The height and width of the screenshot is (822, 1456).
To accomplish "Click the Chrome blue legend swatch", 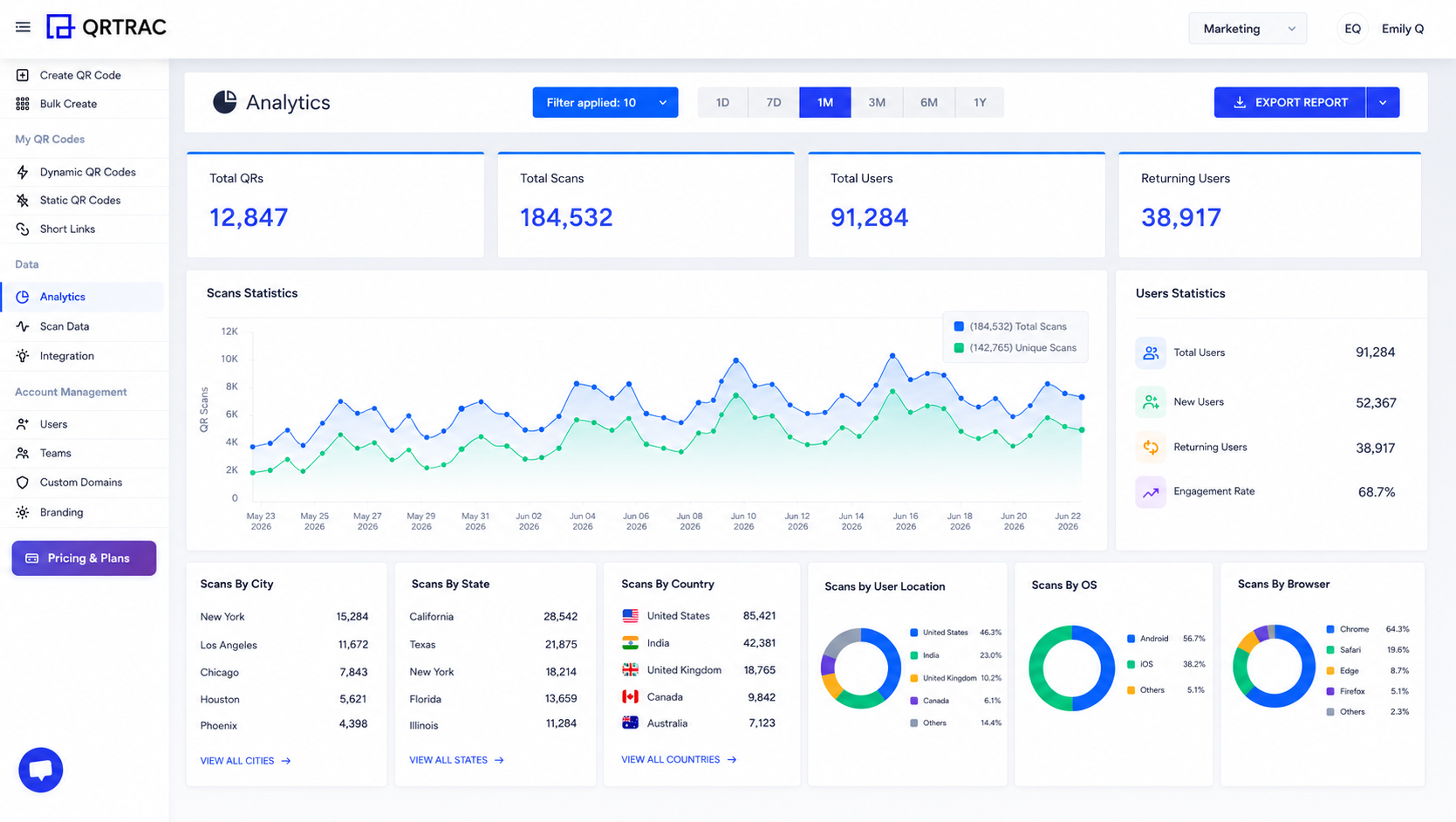I will tap(1330, 629).
